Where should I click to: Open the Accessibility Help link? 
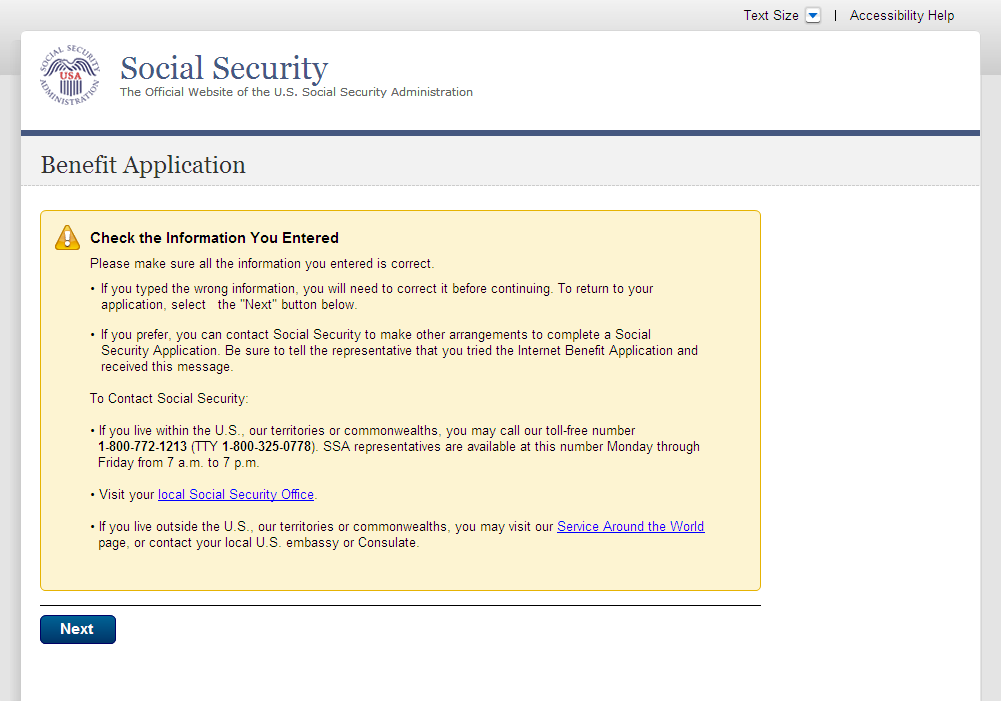[x=901, y=16]
